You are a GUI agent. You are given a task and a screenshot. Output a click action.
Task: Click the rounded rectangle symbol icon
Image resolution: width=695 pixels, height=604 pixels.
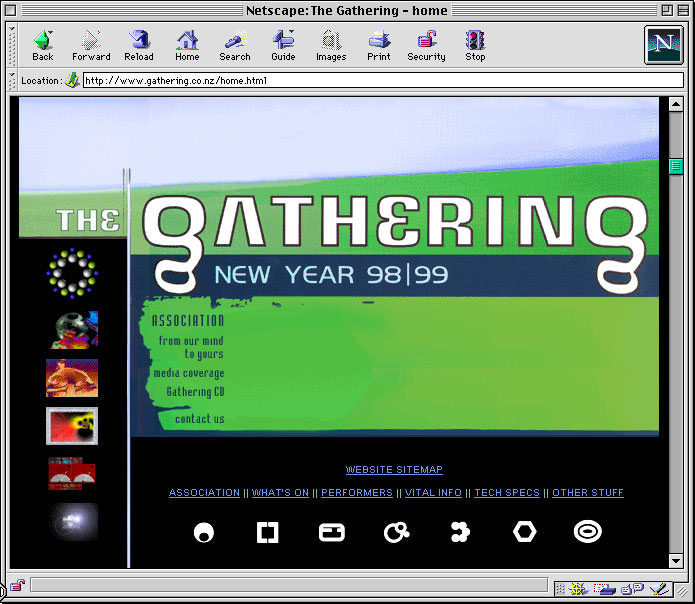332,532
